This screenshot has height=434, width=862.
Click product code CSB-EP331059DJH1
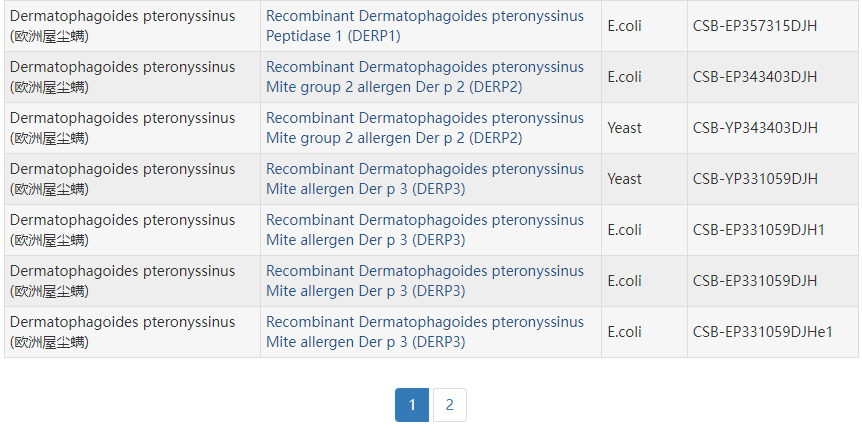click(x=759, y=230)
